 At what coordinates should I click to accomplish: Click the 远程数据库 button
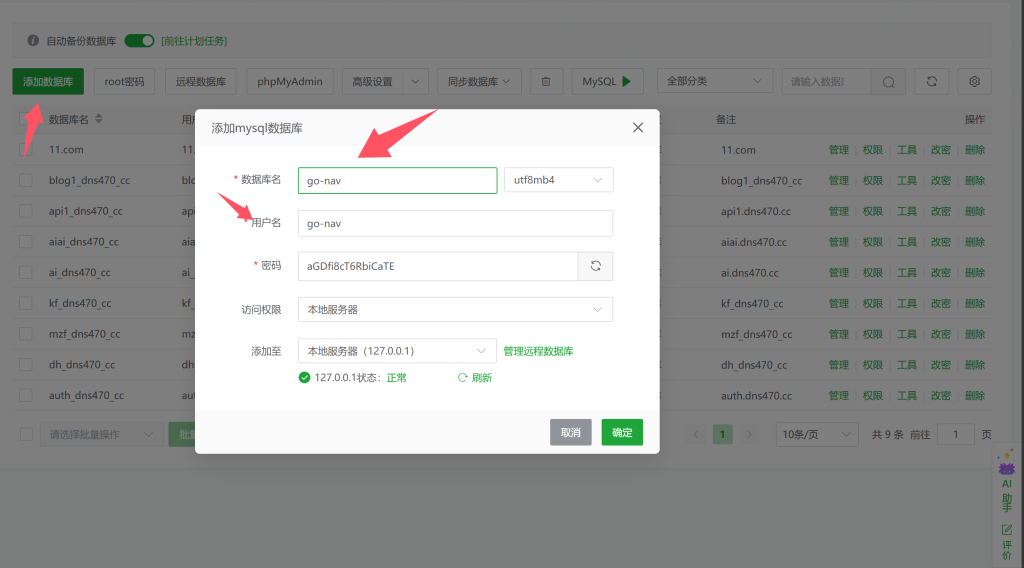tap(200, 82)
